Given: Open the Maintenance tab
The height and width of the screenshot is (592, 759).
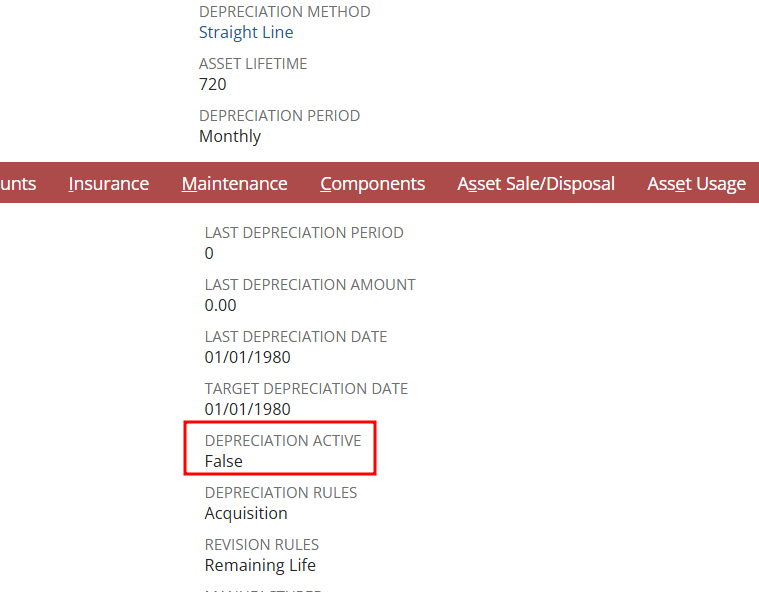Looking at the screenshot, I should [x=235, y=184].
